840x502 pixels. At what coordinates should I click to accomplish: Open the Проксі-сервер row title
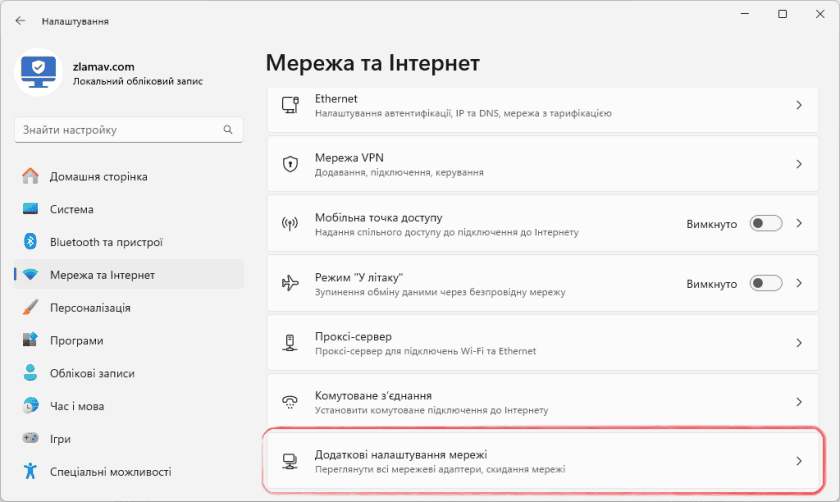353,336
